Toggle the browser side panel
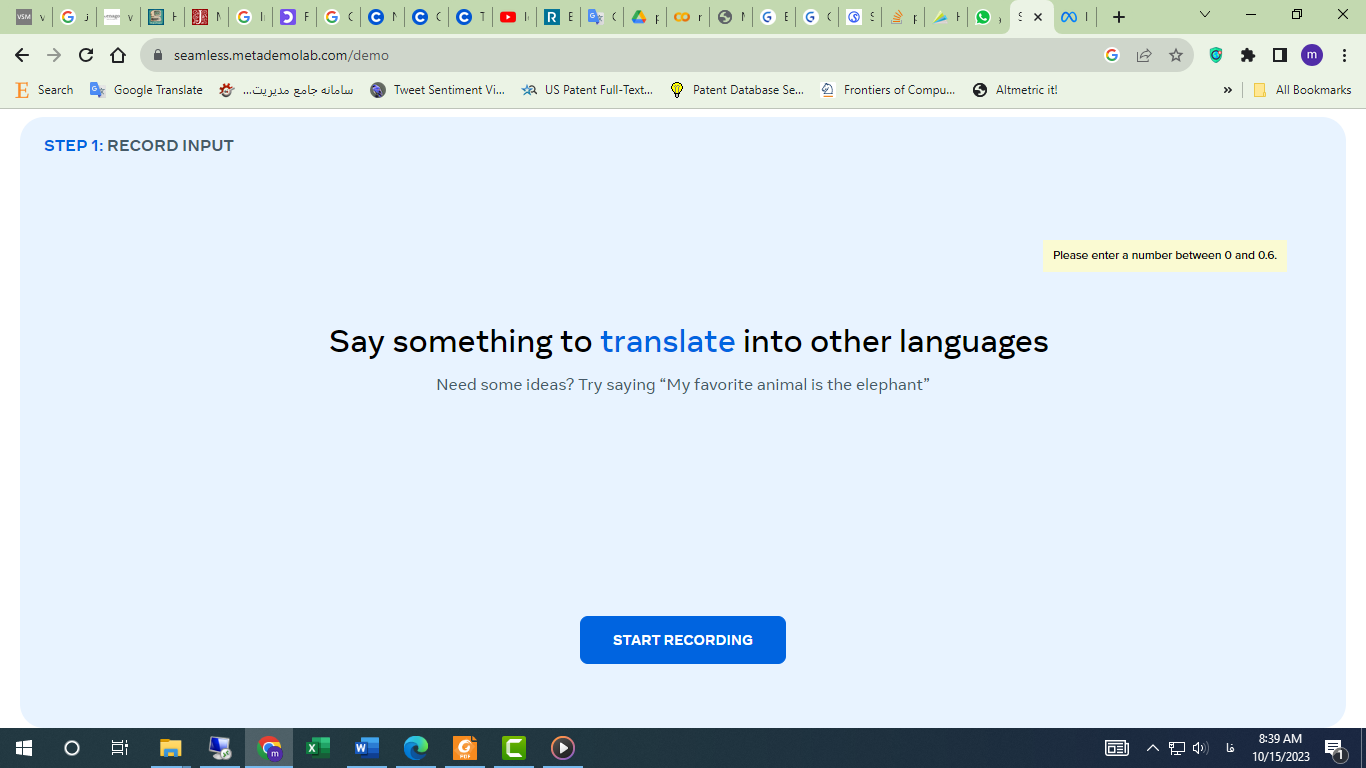Image resolution: width=1366 pixels, height=768 pixels. click(1280, 55)
